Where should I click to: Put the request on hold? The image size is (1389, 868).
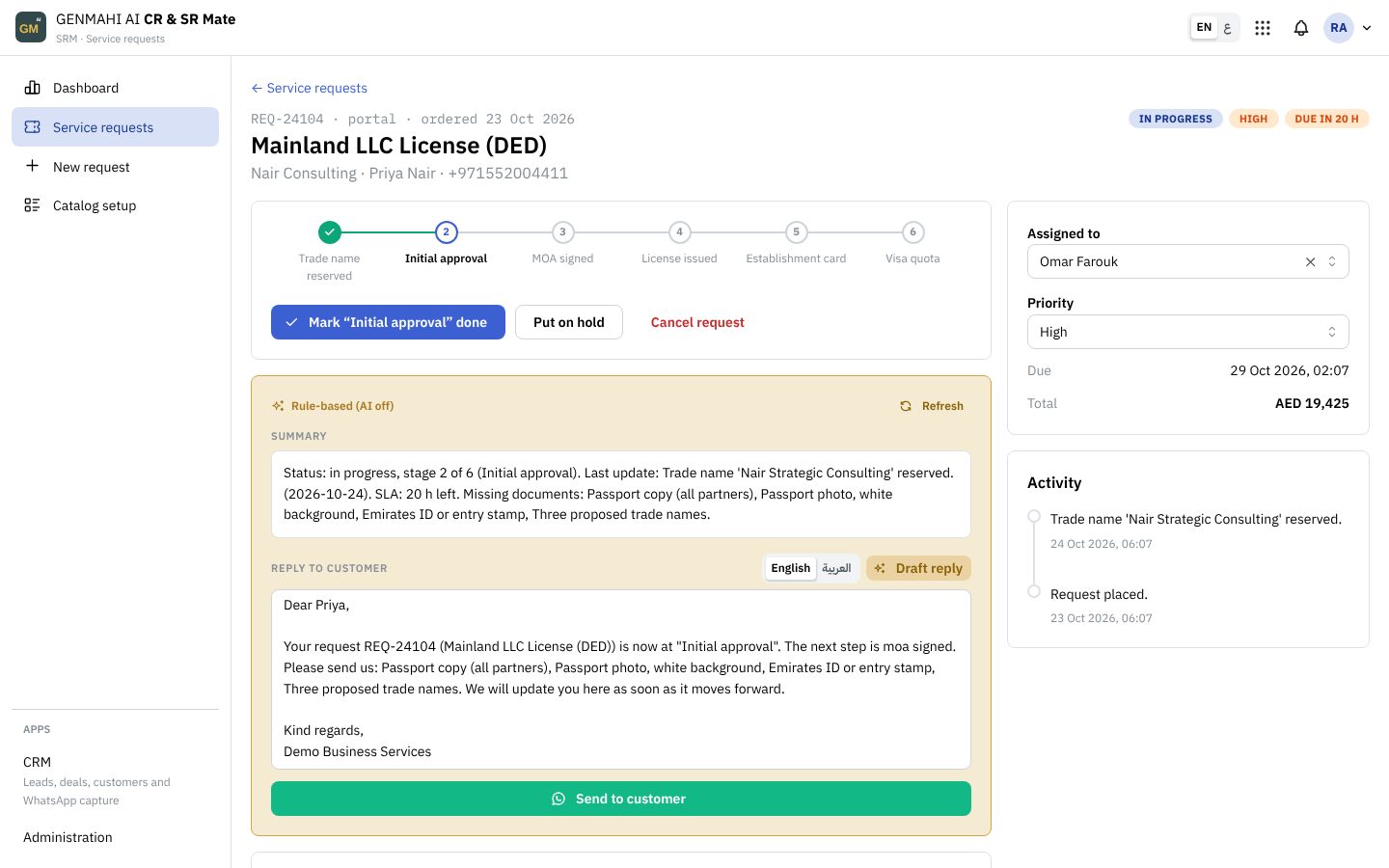(569, 322)
